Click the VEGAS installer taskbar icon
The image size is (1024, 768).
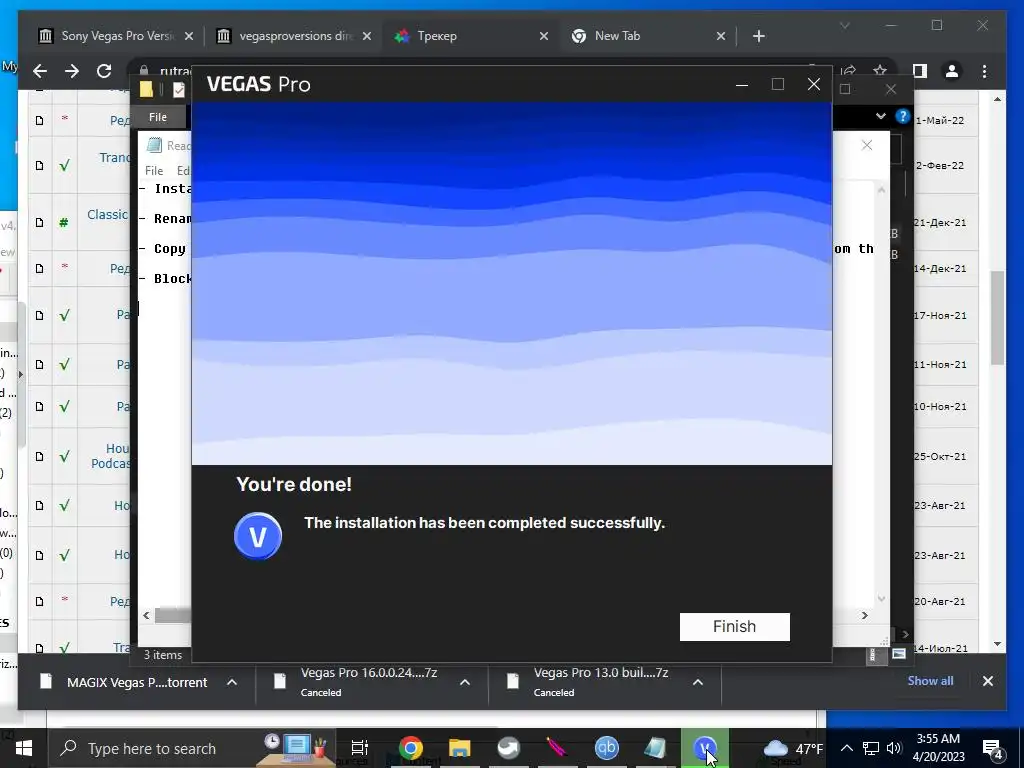click(x=705, y=748)
